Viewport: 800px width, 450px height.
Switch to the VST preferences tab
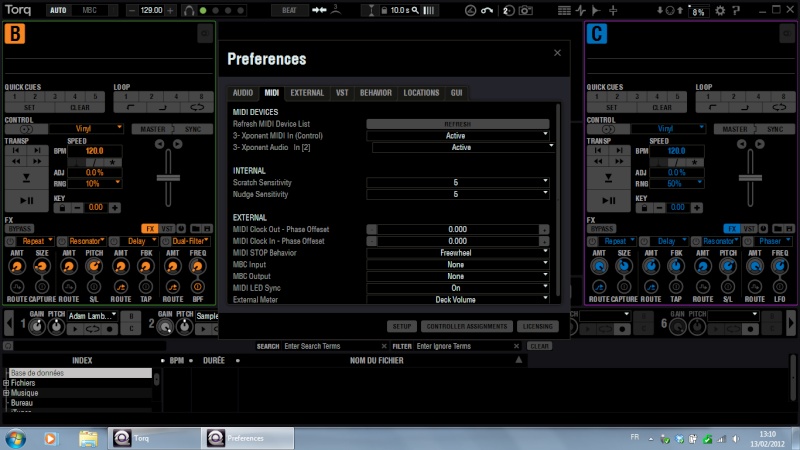[x=342, y=93]
